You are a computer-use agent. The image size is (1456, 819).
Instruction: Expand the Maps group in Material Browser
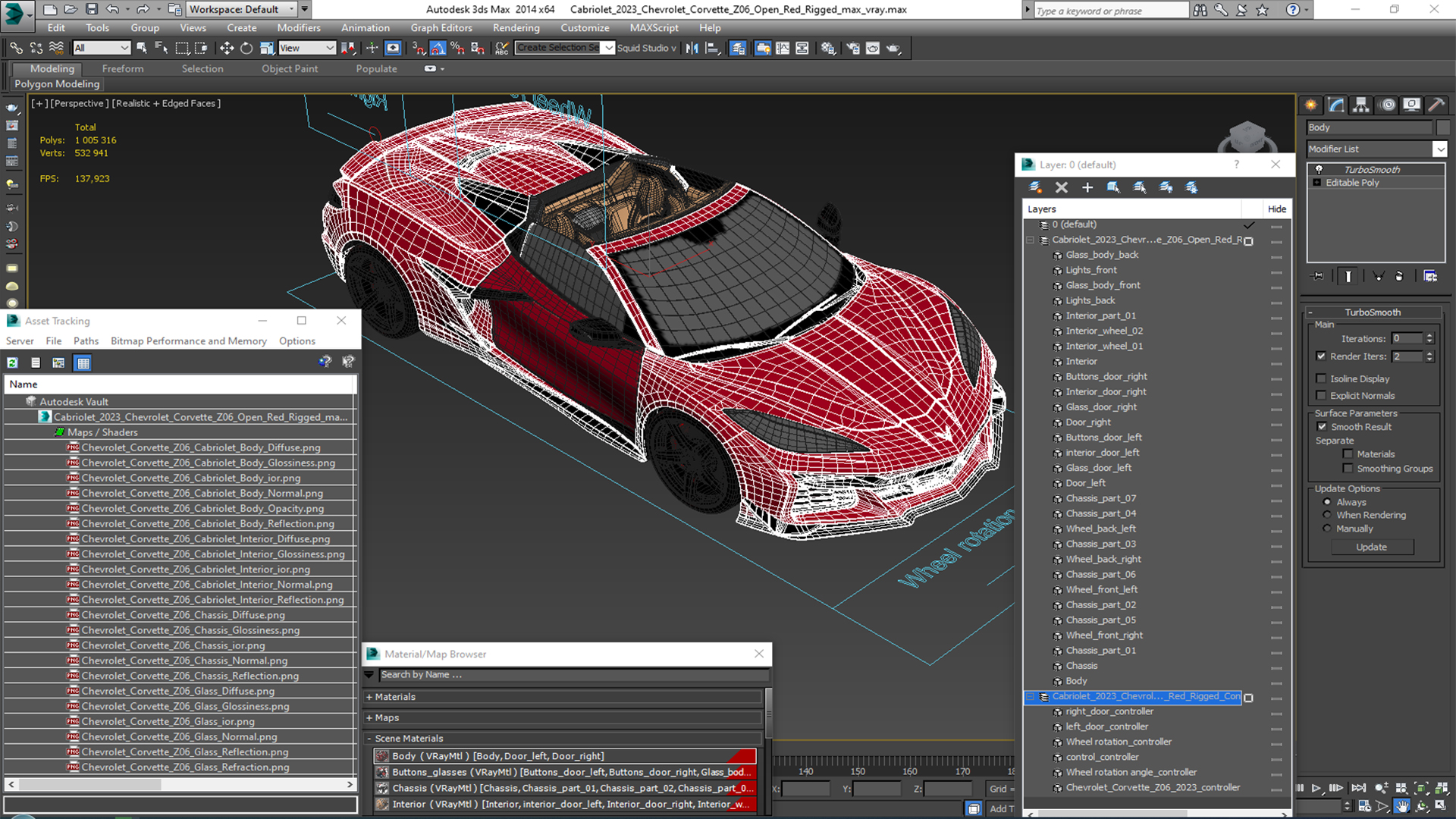tap(369, 717)
